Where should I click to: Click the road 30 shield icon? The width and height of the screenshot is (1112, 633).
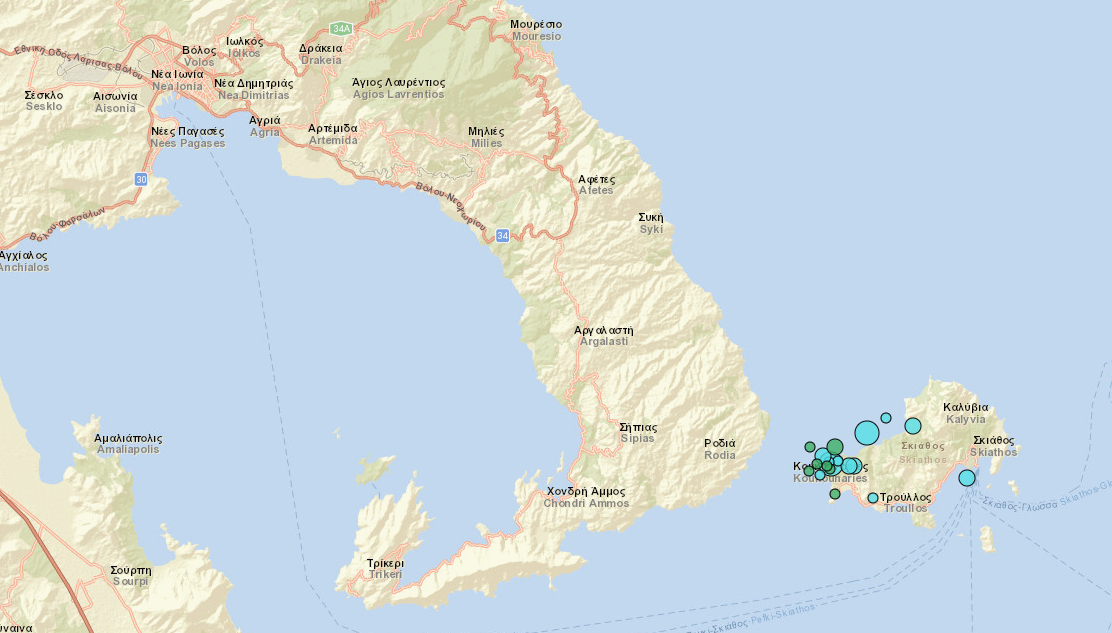click(141, 179)
